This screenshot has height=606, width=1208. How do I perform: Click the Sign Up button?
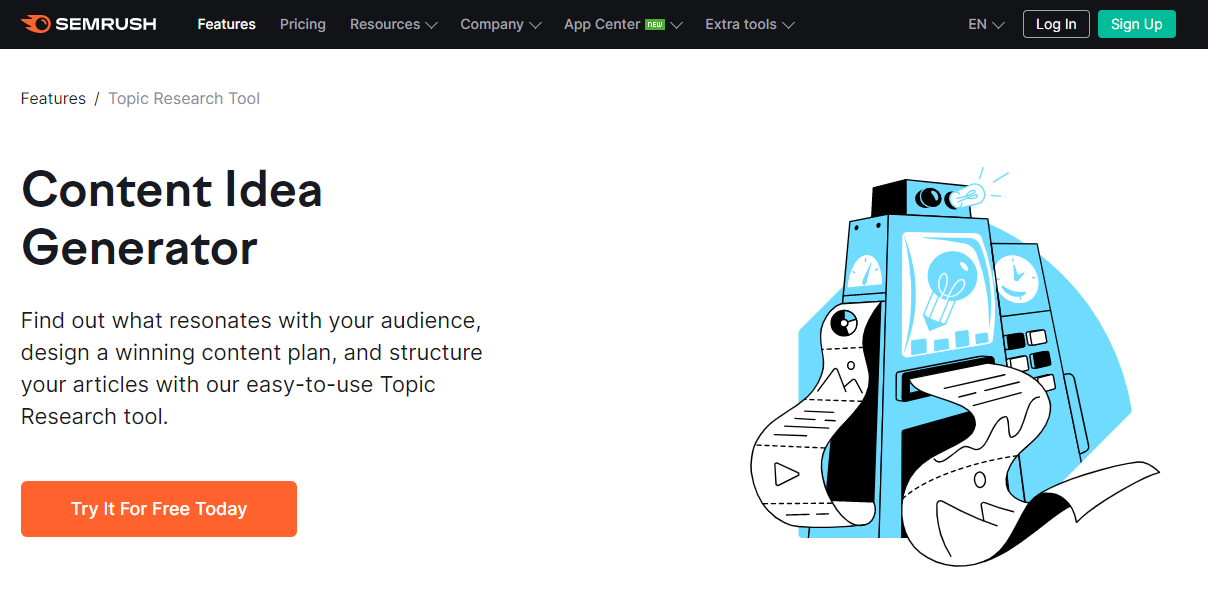[x=1137, y=24]
